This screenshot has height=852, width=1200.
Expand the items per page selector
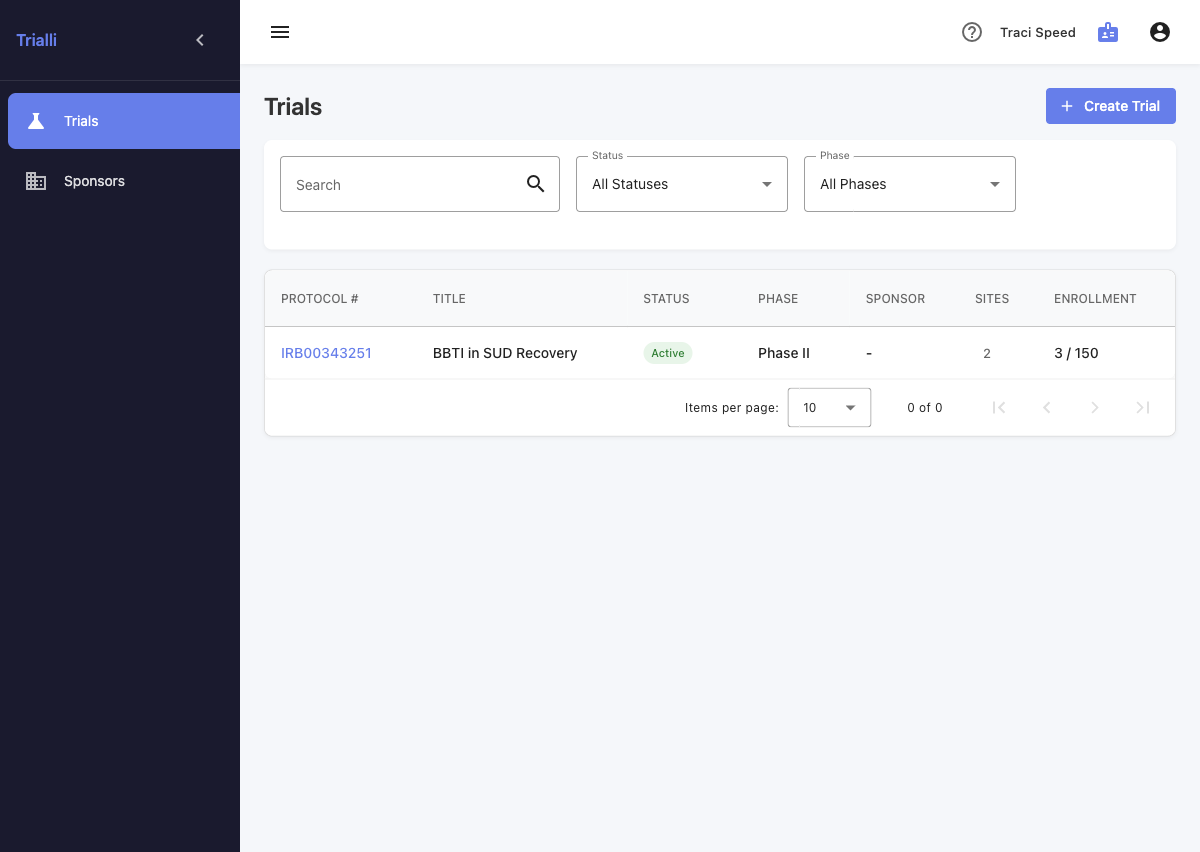pos(829,407)
